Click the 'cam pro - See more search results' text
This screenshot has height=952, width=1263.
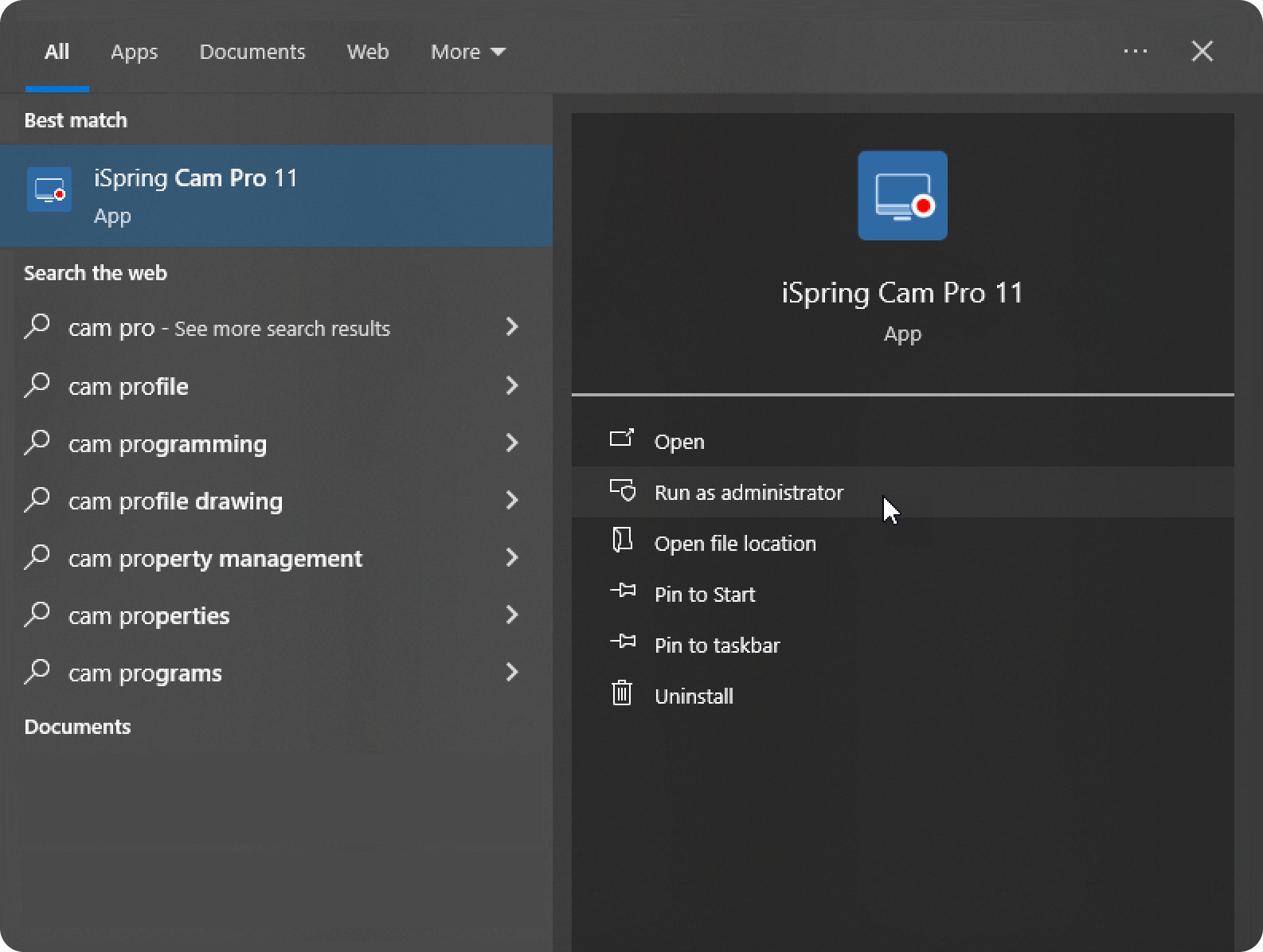(x=229, y=328)
